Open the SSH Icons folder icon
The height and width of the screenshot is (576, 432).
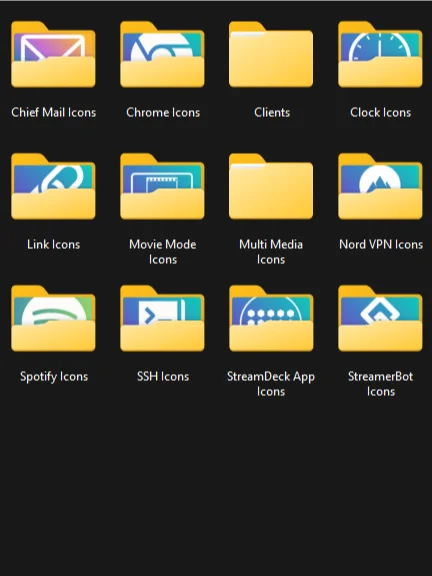162,318
